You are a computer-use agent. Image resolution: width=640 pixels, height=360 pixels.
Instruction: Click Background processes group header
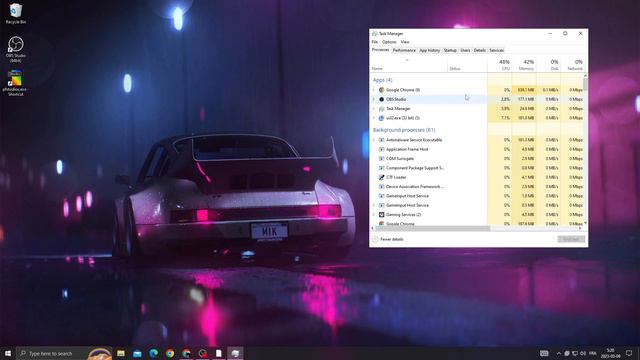pyautogui.click(x=404, y=130)
